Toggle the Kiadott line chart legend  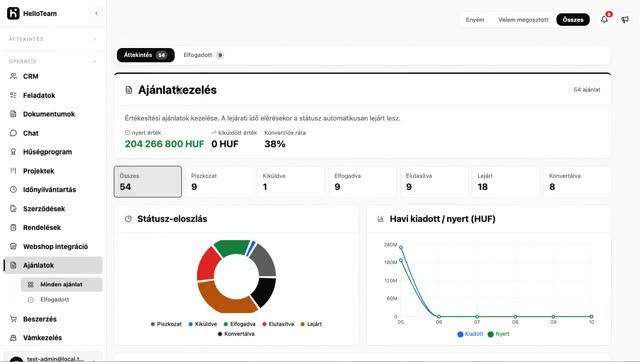[x=470, y=334]
